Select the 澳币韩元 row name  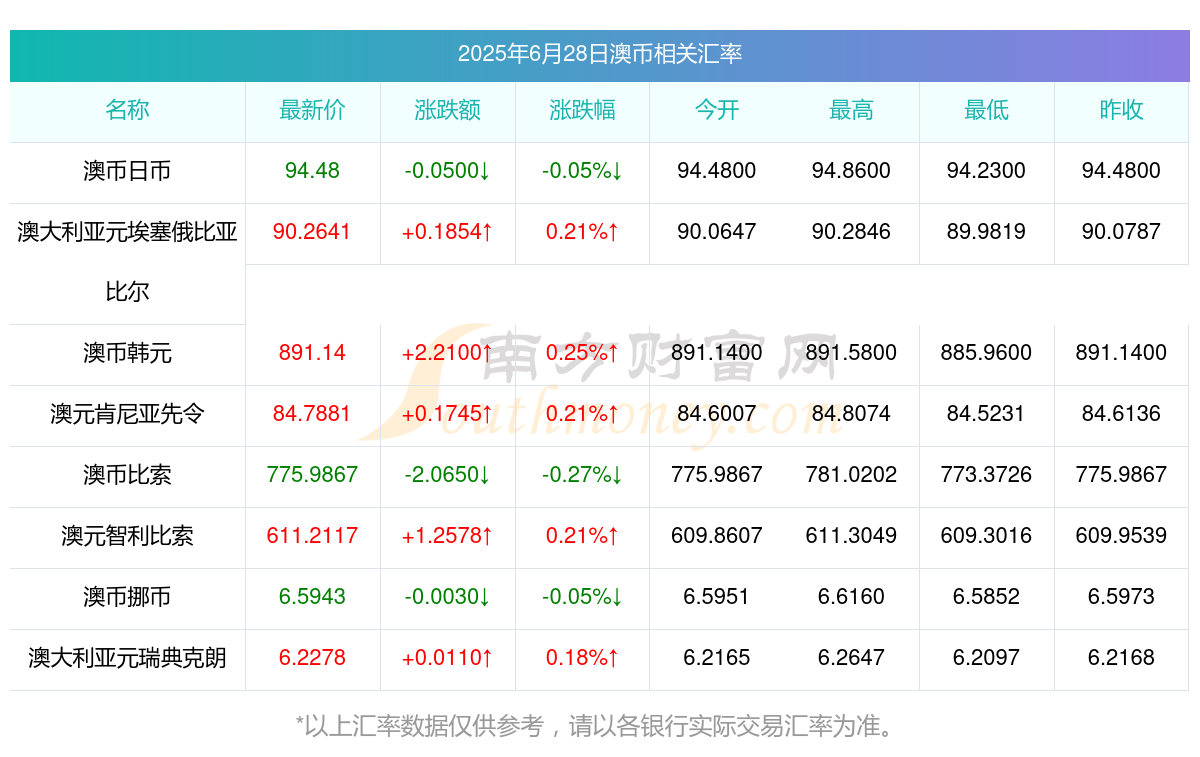click(127, 353)
